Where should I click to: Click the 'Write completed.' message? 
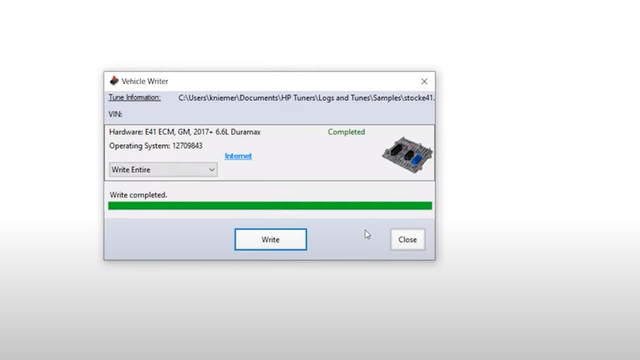click(138, 195)
